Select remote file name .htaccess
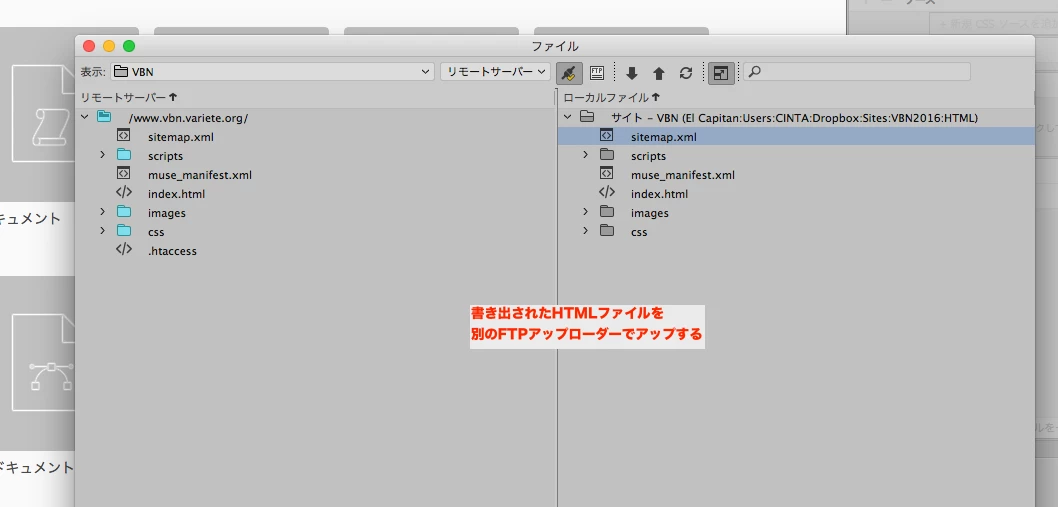 [172, 251]
